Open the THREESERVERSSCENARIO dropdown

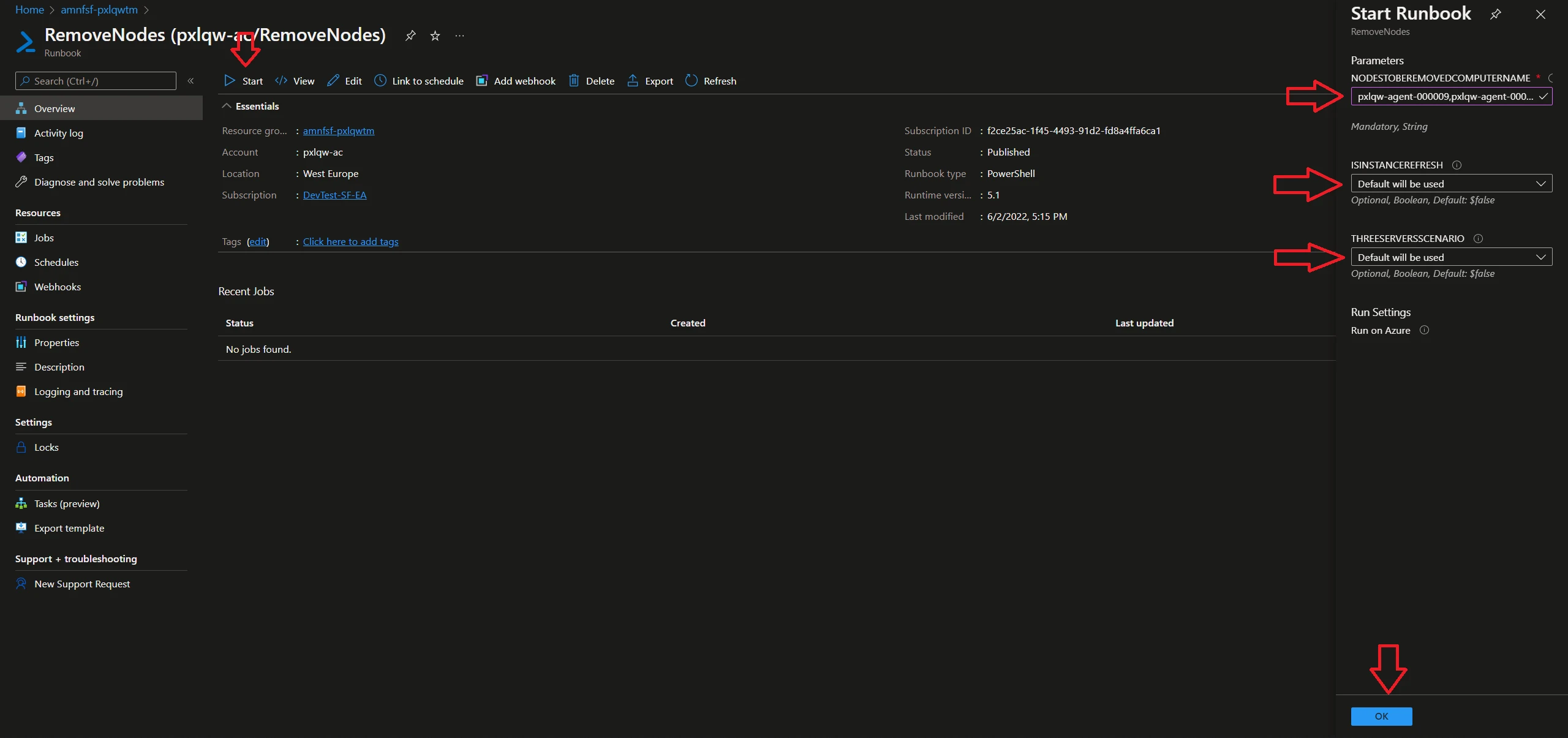1452,257
